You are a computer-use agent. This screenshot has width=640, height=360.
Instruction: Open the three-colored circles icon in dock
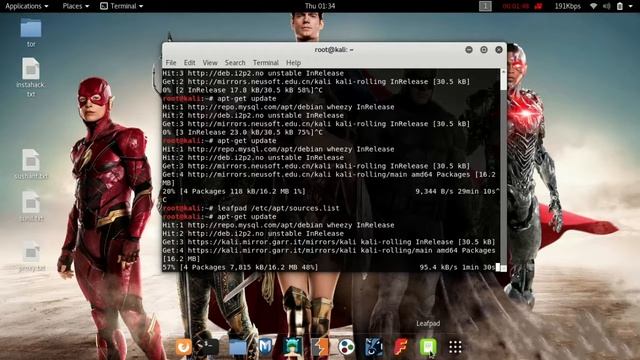pos(347,347)
